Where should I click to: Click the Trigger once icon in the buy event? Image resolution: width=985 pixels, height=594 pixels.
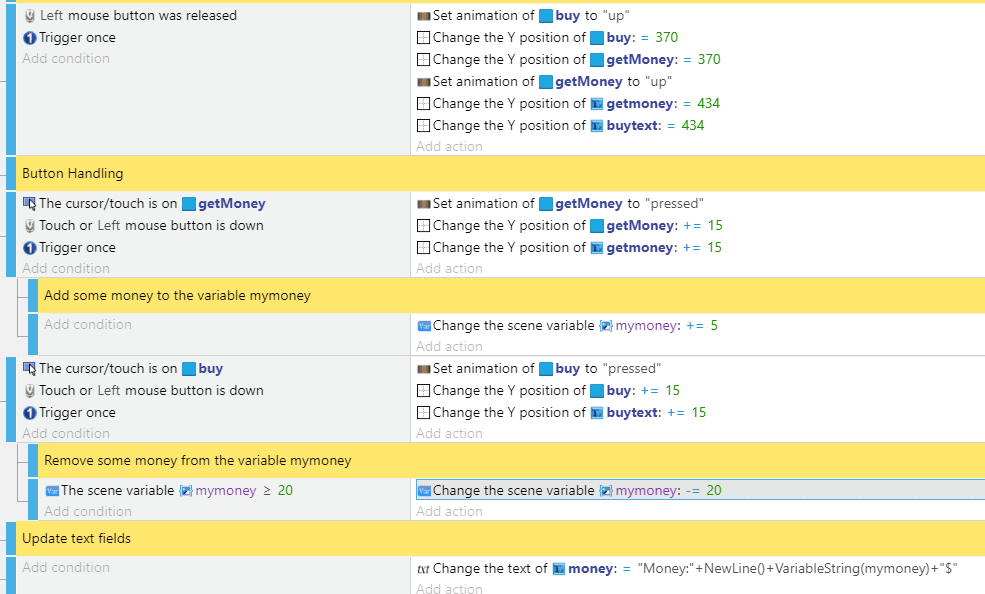(x=29, y=412)
